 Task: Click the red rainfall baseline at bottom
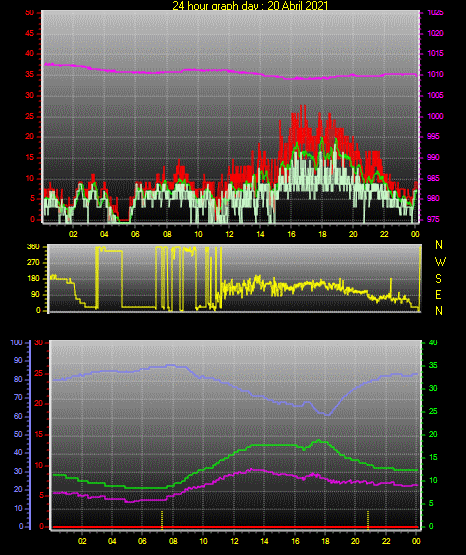pos(235,527)
